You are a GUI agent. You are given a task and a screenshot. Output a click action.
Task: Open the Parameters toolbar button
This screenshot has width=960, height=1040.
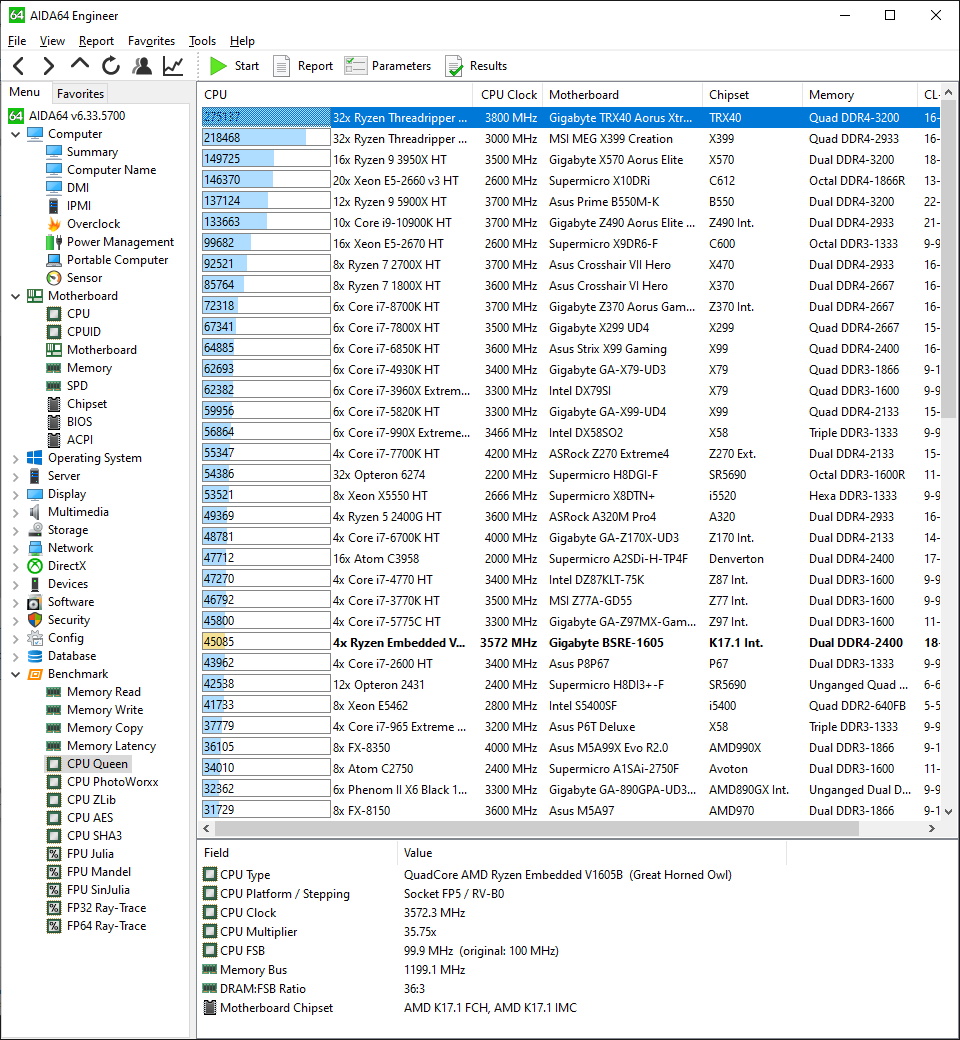388,66
